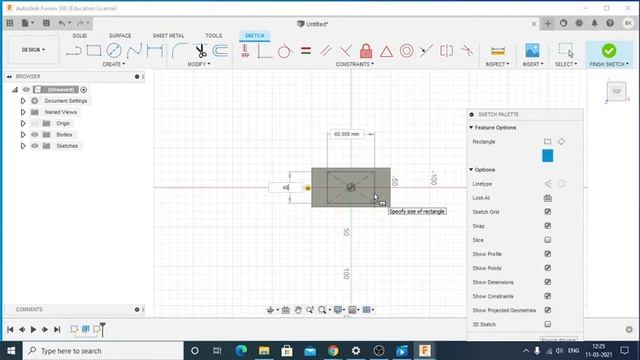Apply Parallel constraint

[x=325, y=51]
